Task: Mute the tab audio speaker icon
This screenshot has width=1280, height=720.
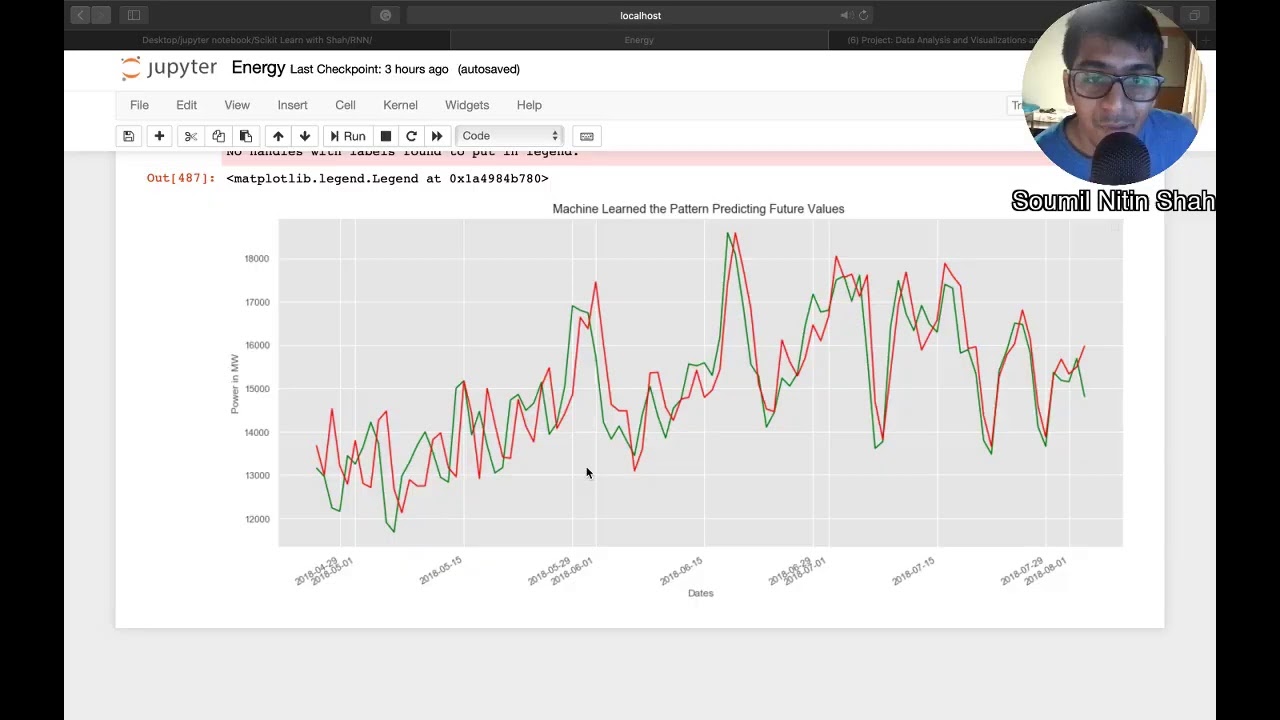Action: pyautogui.click(x=845, y=15)
